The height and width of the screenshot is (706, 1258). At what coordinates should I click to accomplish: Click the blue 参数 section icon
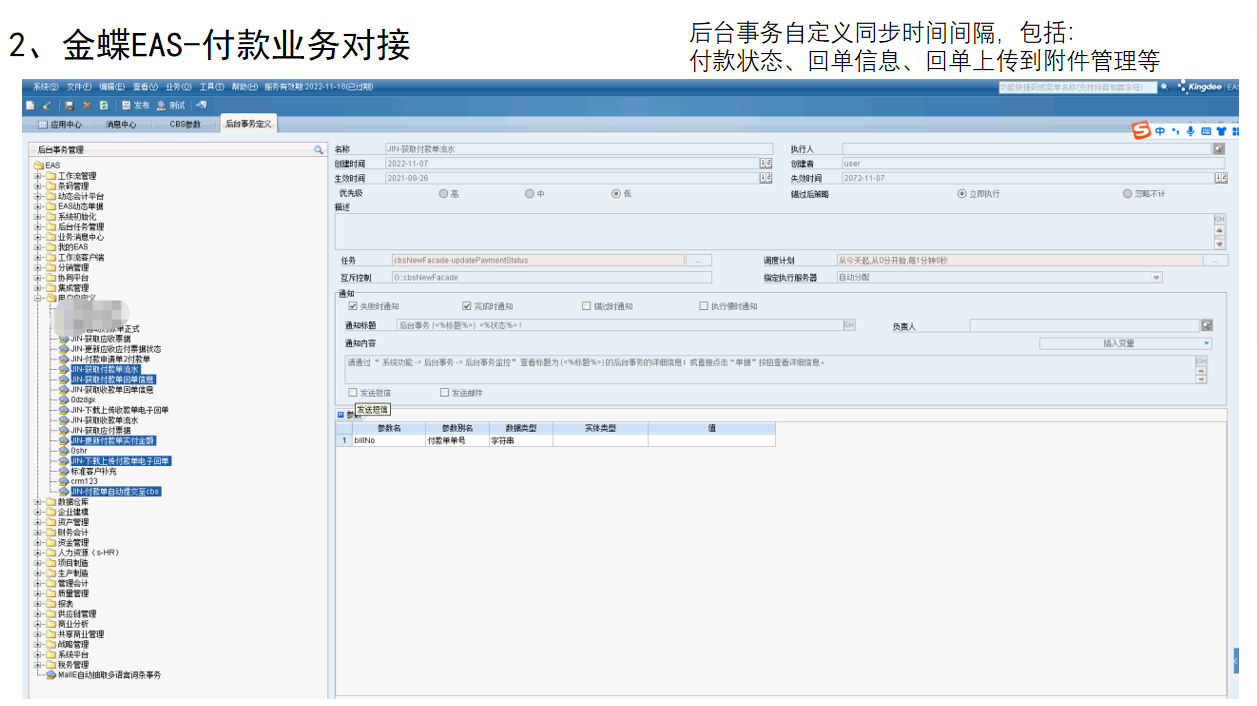point(340,414)
